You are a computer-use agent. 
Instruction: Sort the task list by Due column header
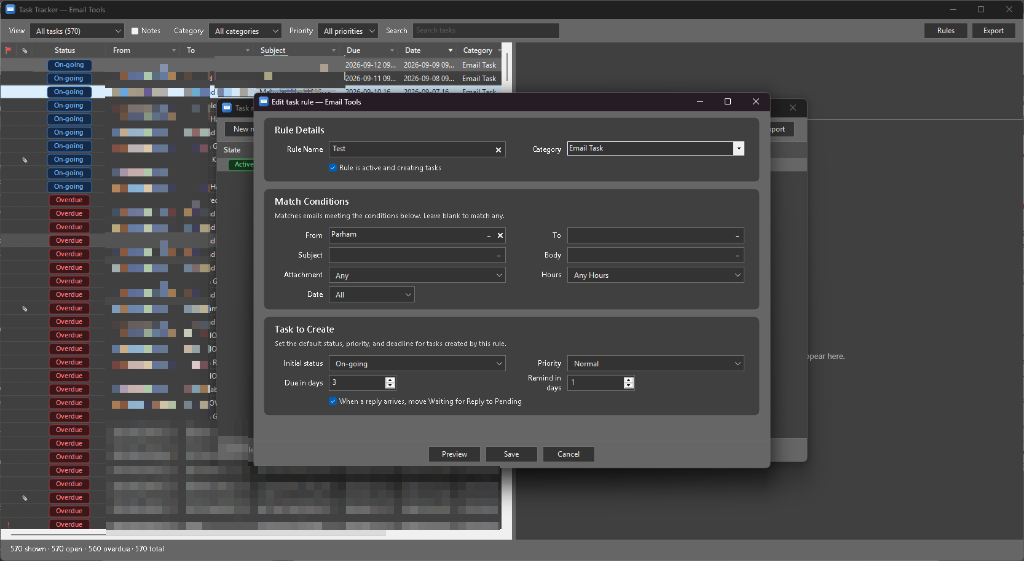353,50
